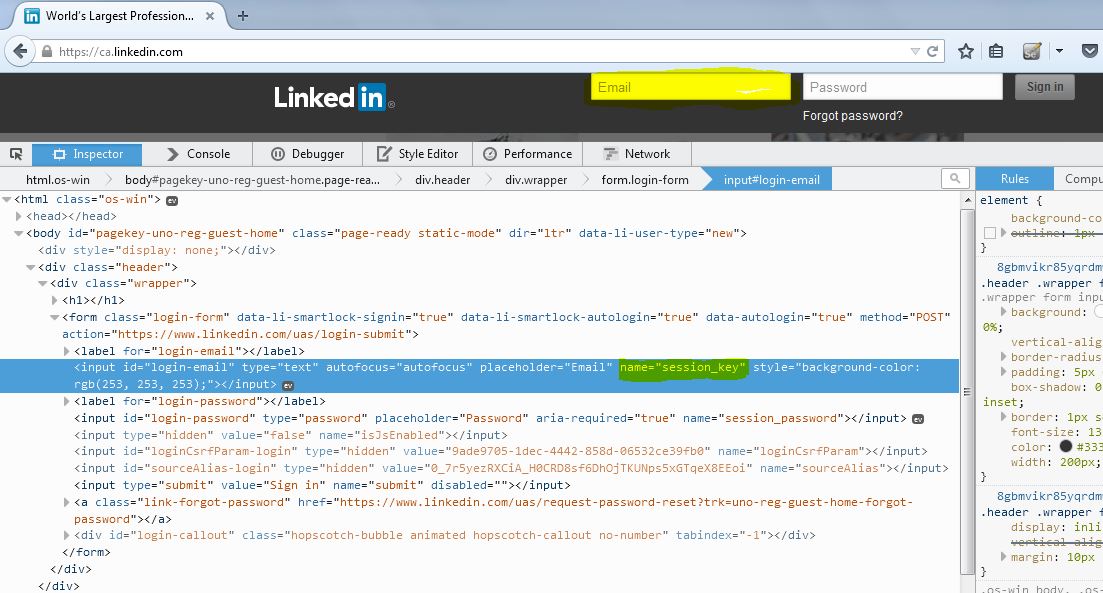The image size is (1103, 593).
Task: Click the Selenium IDE toolbar icon
Action: coord(1031,50)
